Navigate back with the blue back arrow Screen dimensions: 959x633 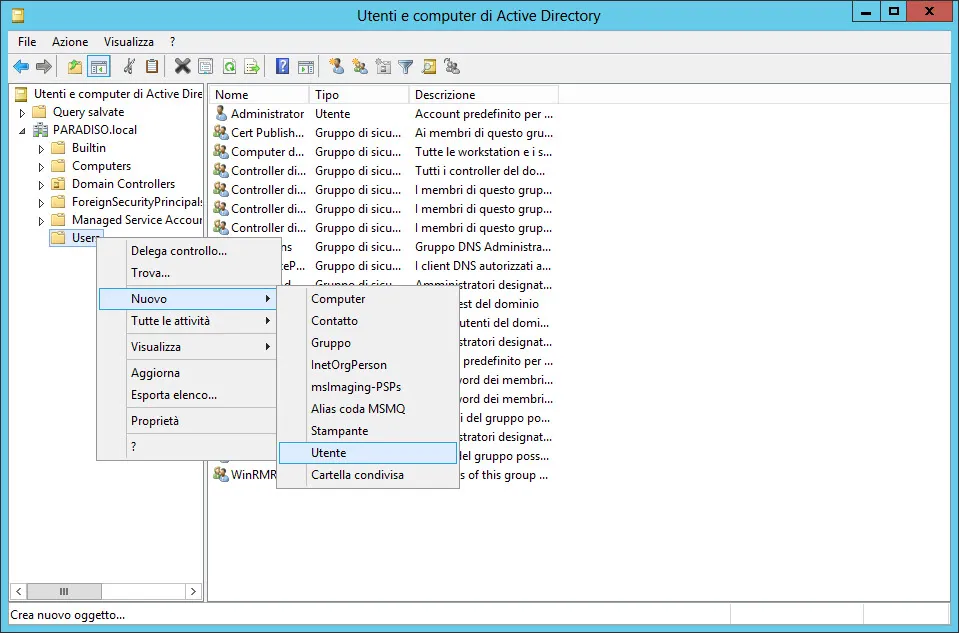pyautogui.click(x=20, y=67)
